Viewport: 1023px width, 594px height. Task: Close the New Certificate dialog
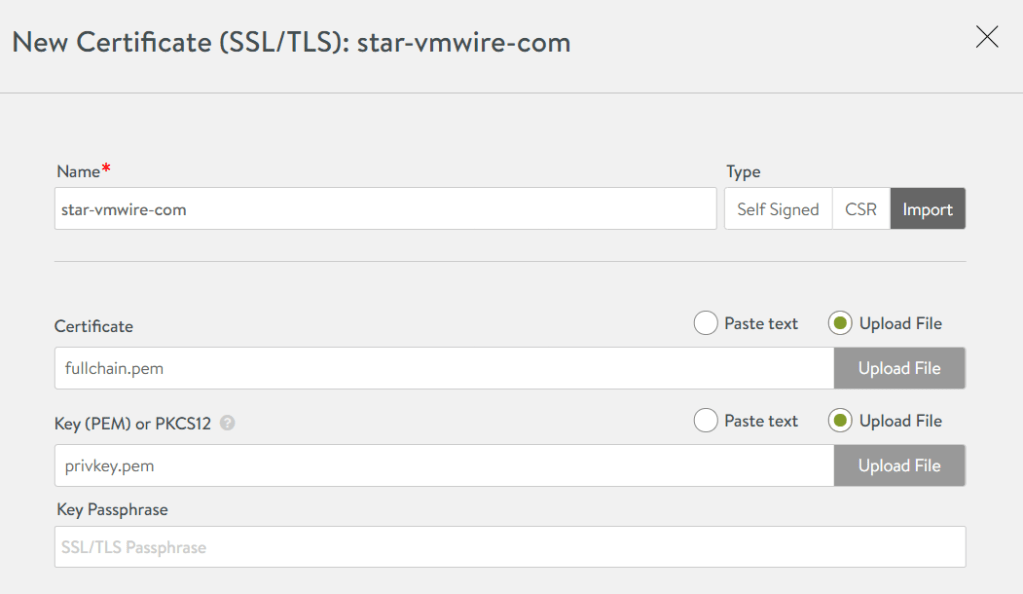pos(986,38)
